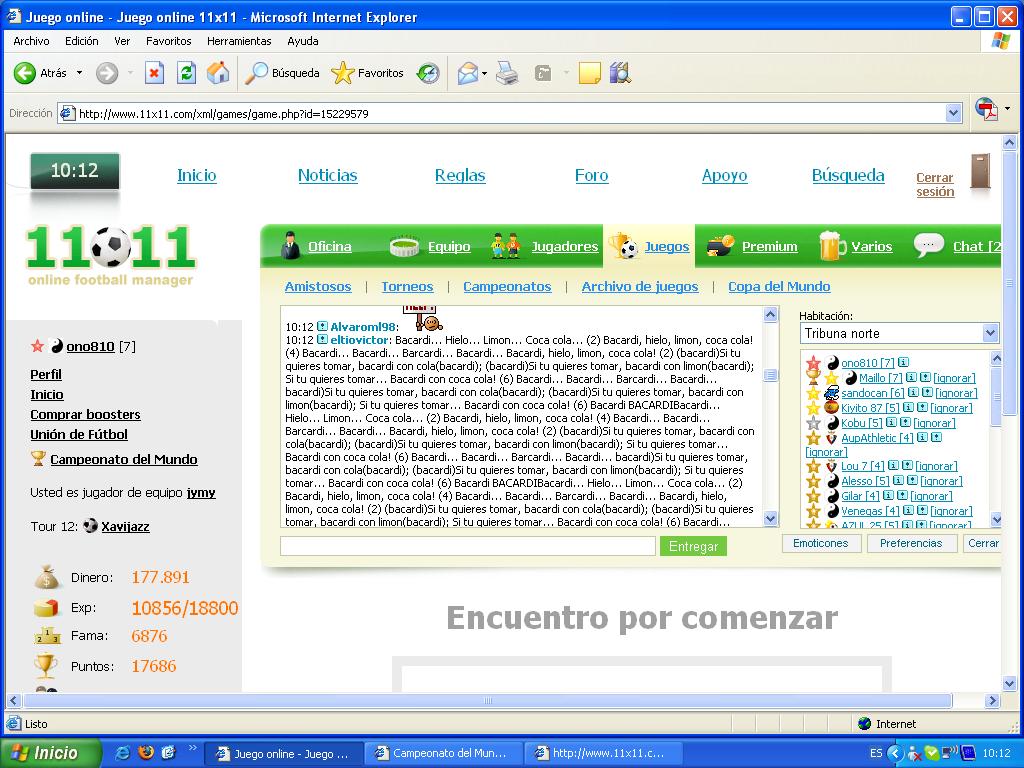Open the History clock icon in toolbar

(x=428, y=73)
